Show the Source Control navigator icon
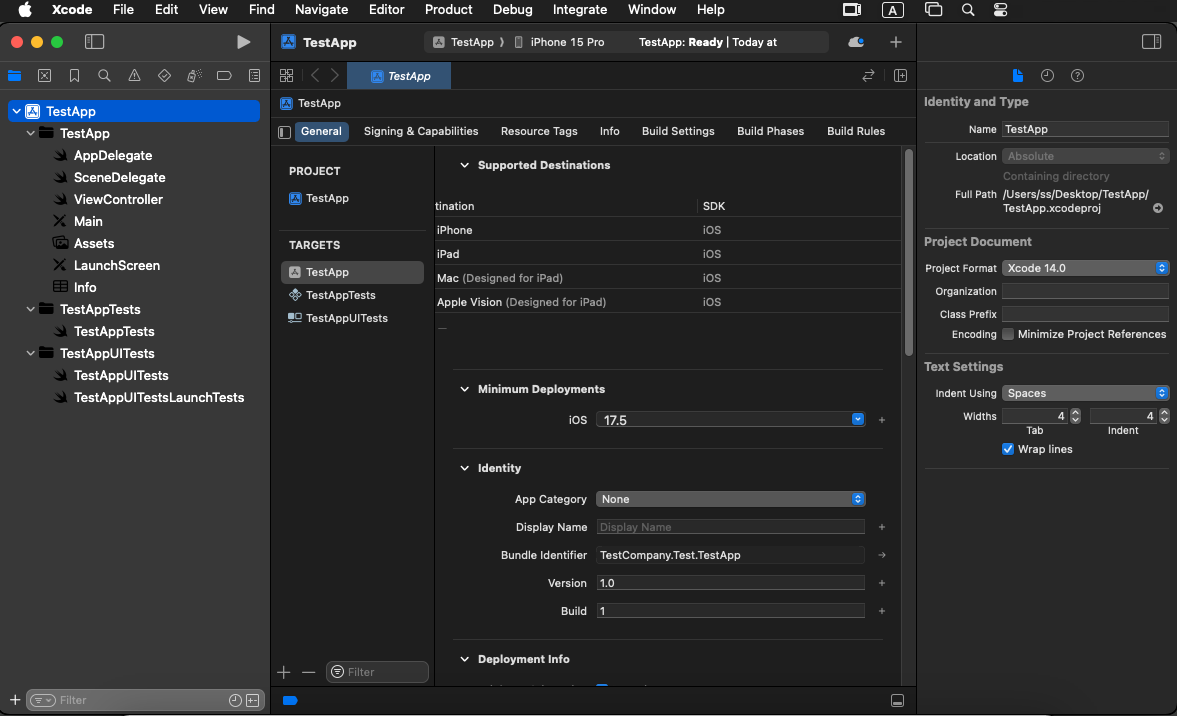 coord(44,76)
